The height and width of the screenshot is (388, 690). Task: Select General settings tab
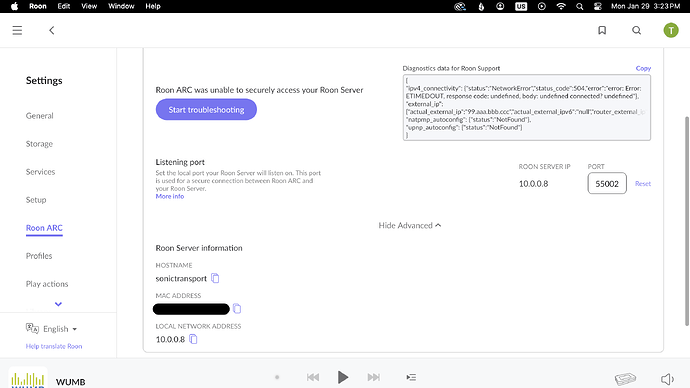pos(40,116)
